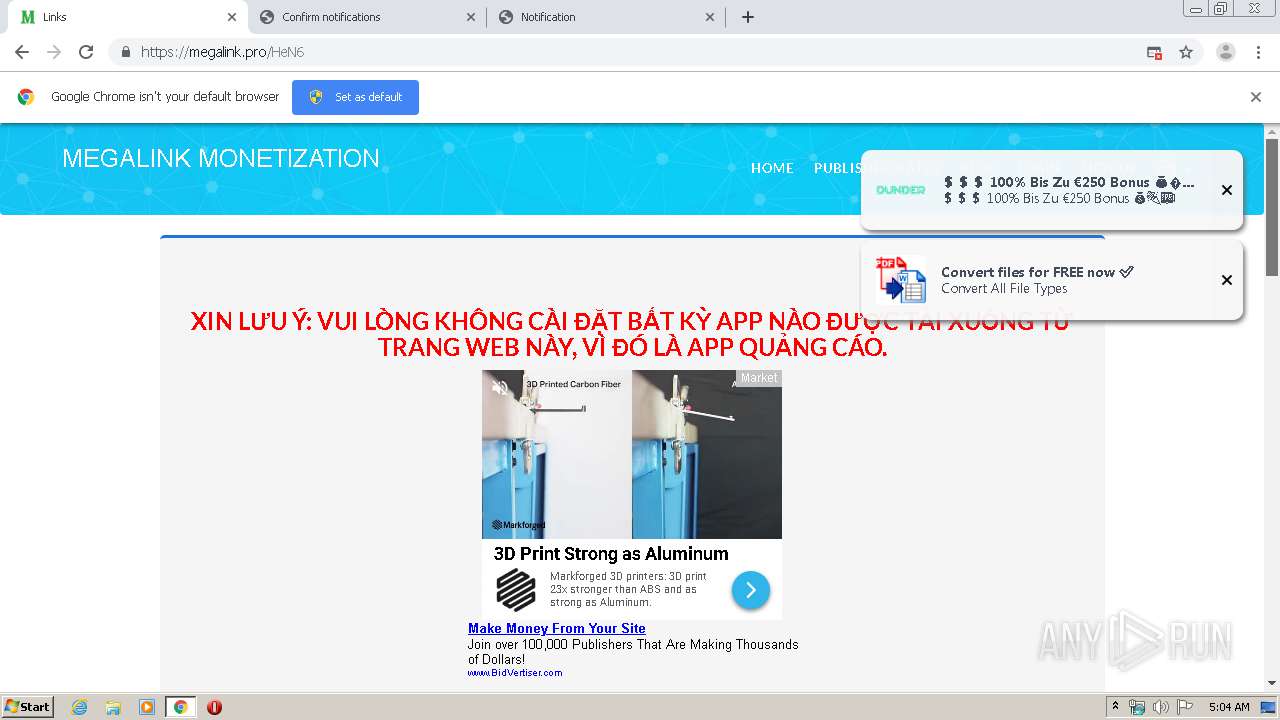Screen dimensions: 1280x720
Task: Bookmark this page with the star icon
Action: click(x=1186, y=52)
